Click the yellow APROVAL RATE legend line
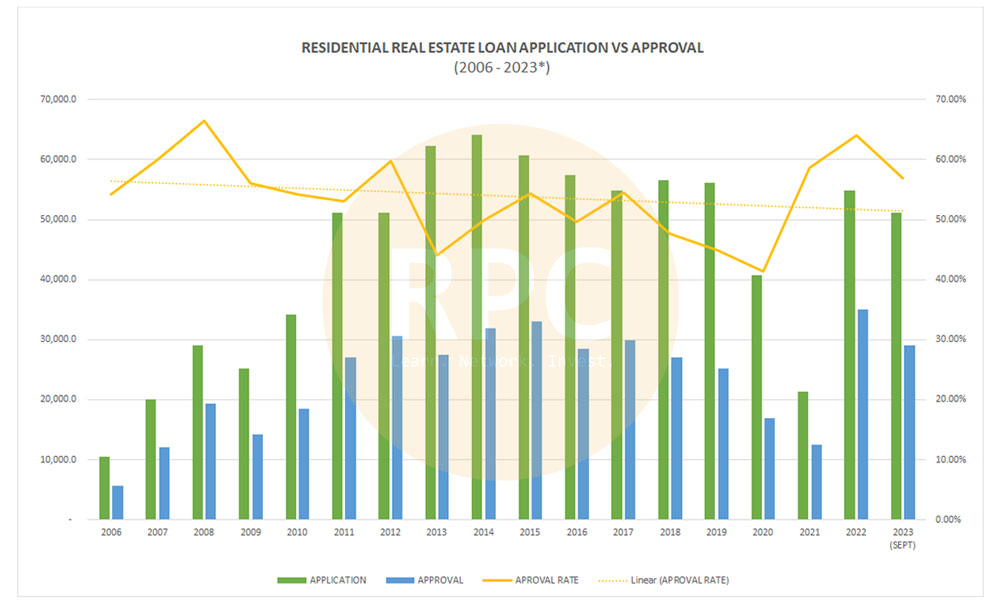 pyautogui.click(x=500, y=579)
